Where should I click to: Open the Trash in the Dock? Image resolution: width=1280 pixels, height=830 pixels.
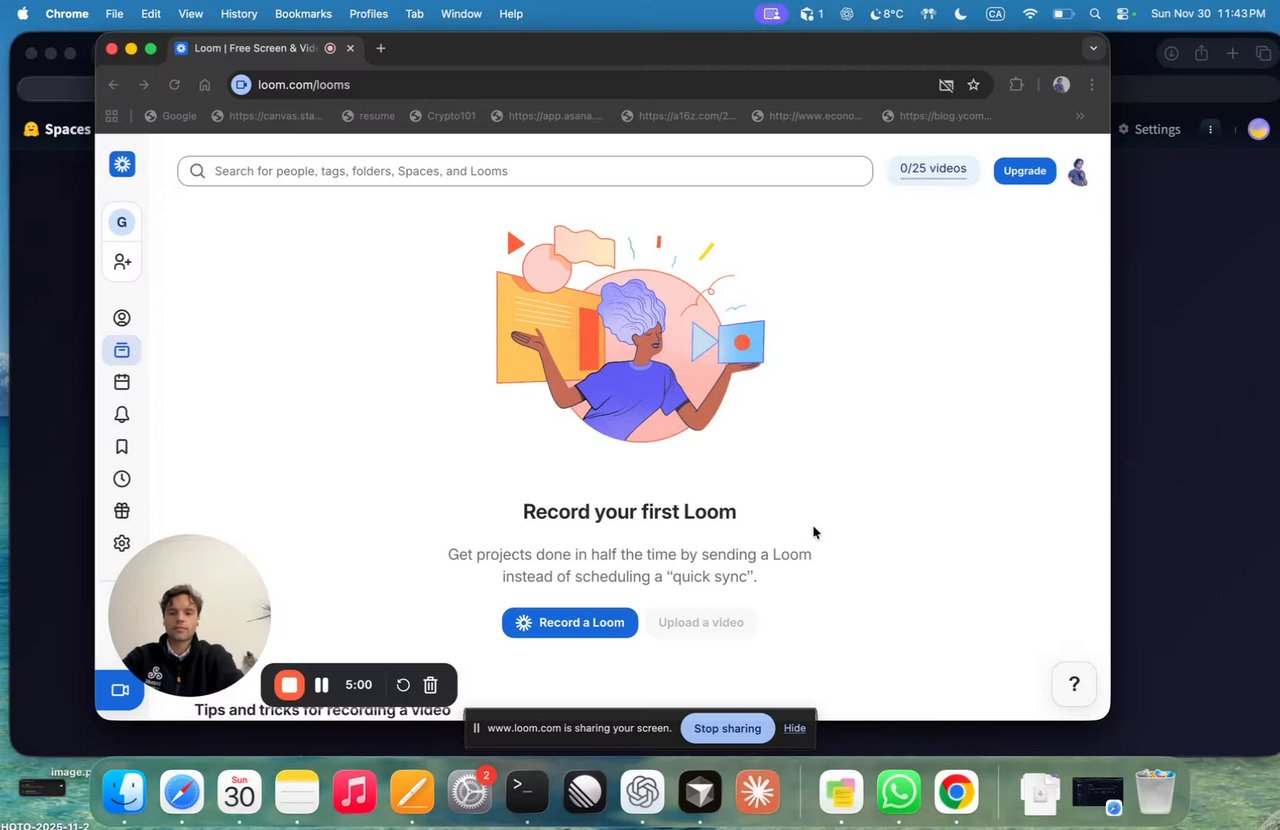pos(1155,793)
